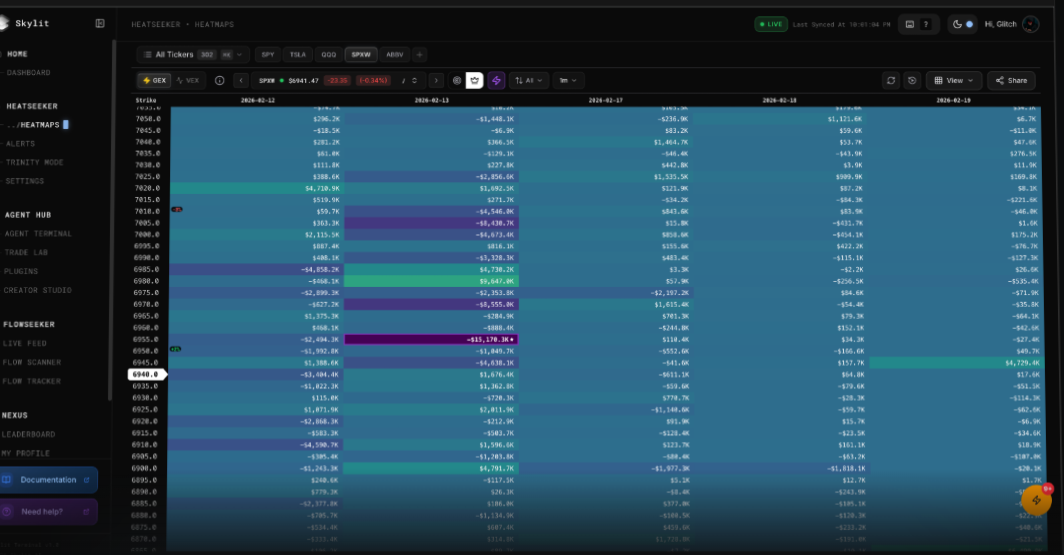Collapse the sidebar panel icon
1064x555 pixels.
point(100,23)
